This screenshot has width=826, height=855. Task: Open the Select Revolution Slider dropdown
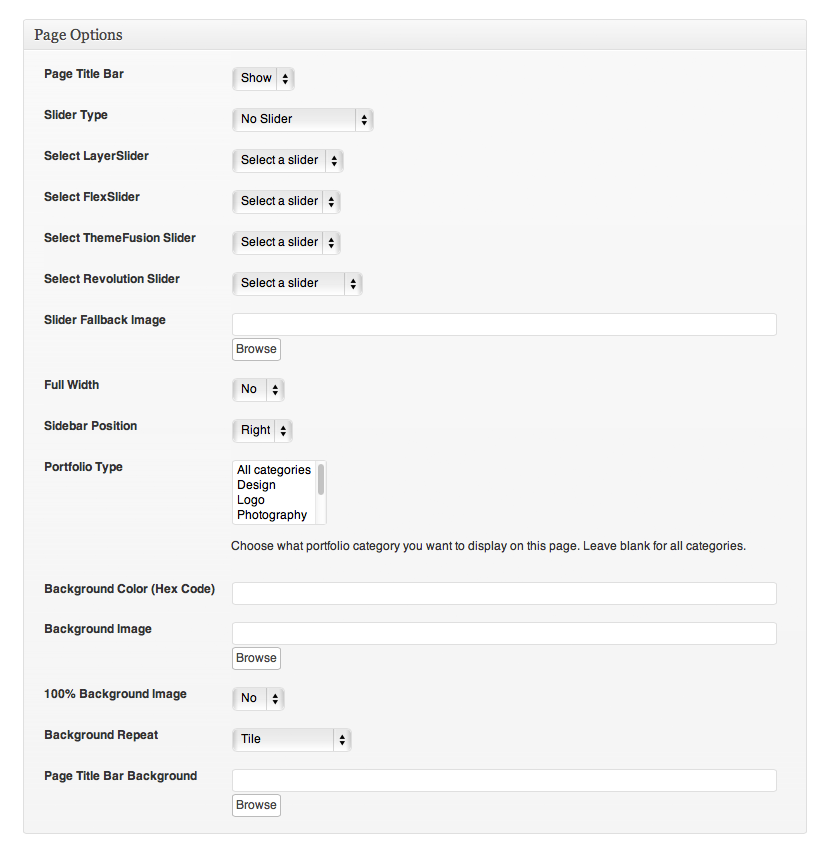[x=297, y=283]
